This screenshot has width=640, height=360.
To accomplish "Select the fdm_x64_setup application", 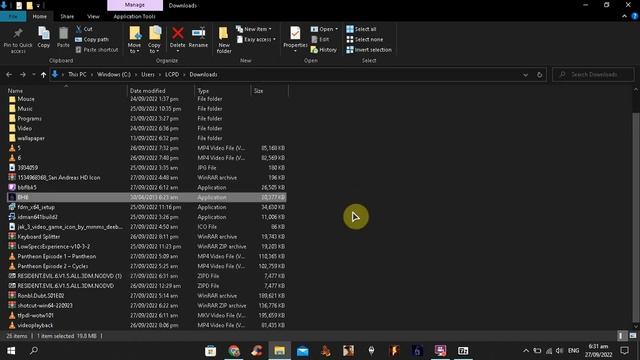I will pyautogui.click(x=36, y=207).
